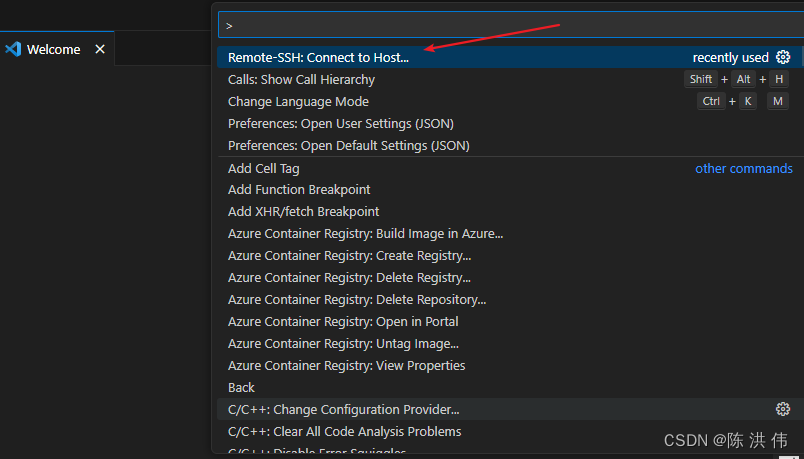Image resolution: width=804 pixels, height=459 pixels.
Task: Click the VS Code icon on Welcome tab
Action: pos(13,49)
